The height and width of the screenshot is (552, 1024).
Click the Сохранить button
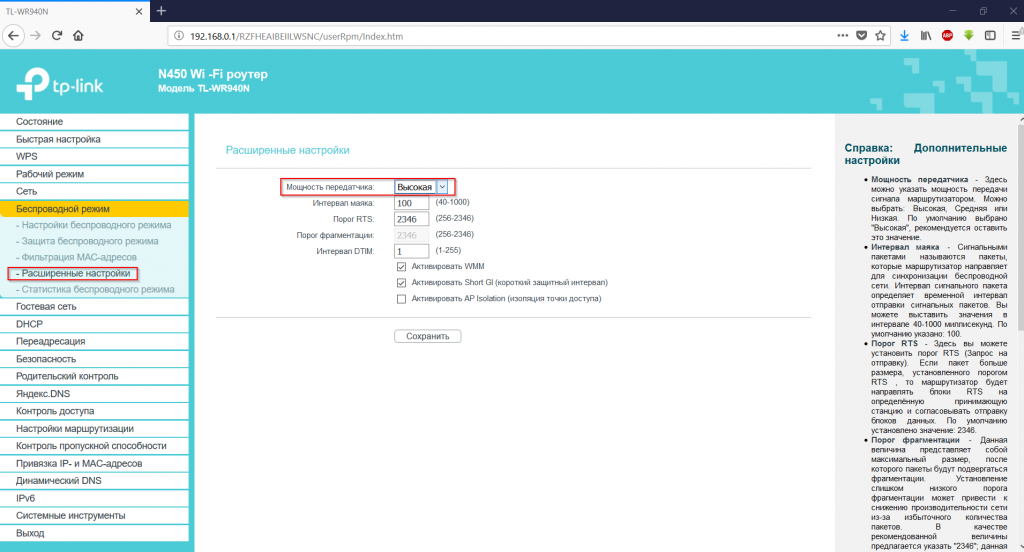pyautogui.click(x=428, y=336)
